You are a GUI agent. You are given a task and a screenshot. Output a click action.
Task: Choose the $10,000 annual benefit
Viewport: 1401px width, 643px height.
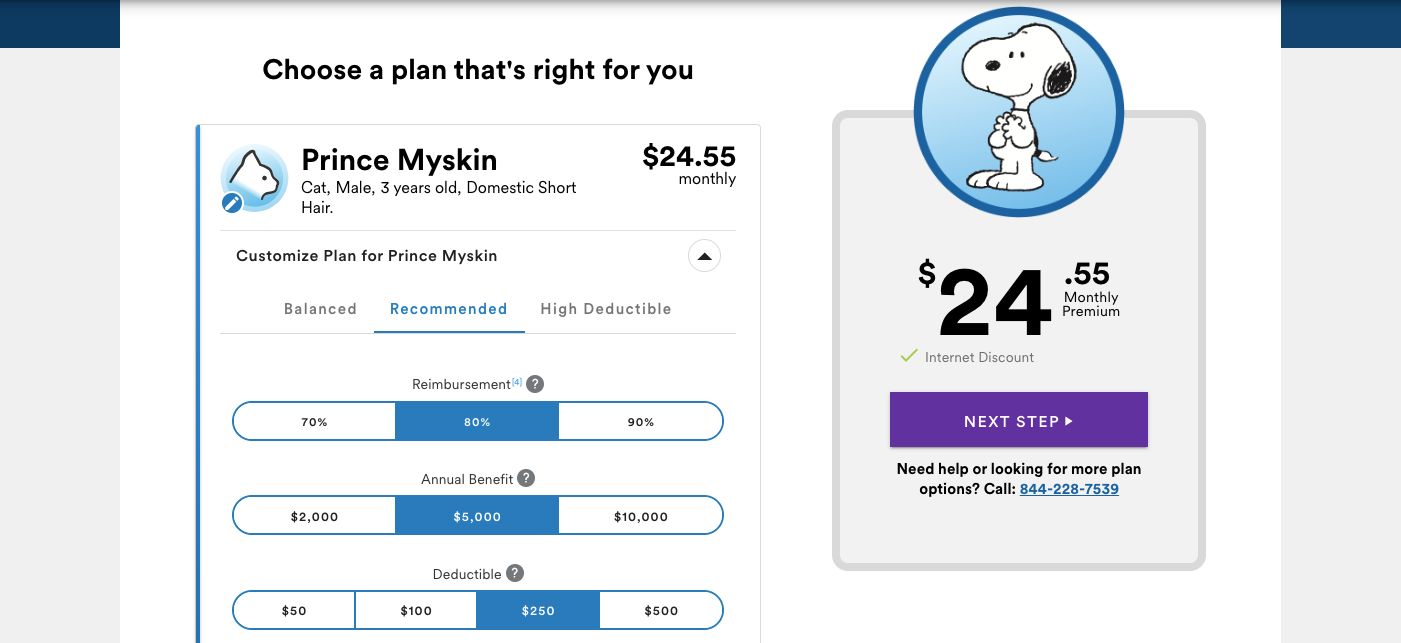[640, 517]
